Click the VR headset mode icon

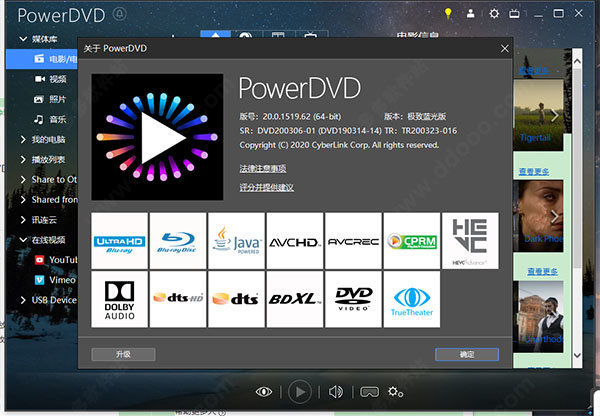coord(369,391)
